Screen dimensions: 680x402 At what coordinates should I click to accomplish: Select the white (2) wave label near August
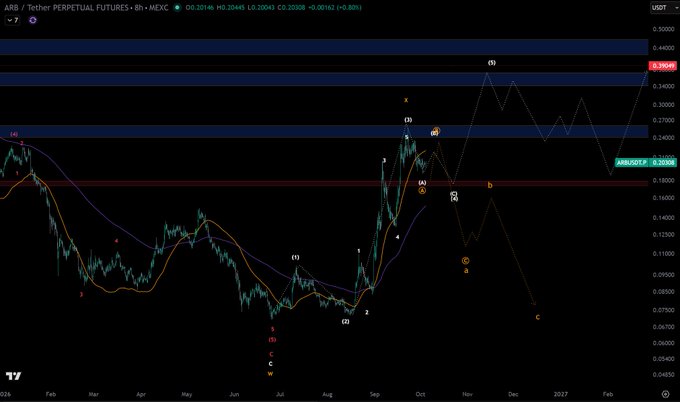[345, 321]
